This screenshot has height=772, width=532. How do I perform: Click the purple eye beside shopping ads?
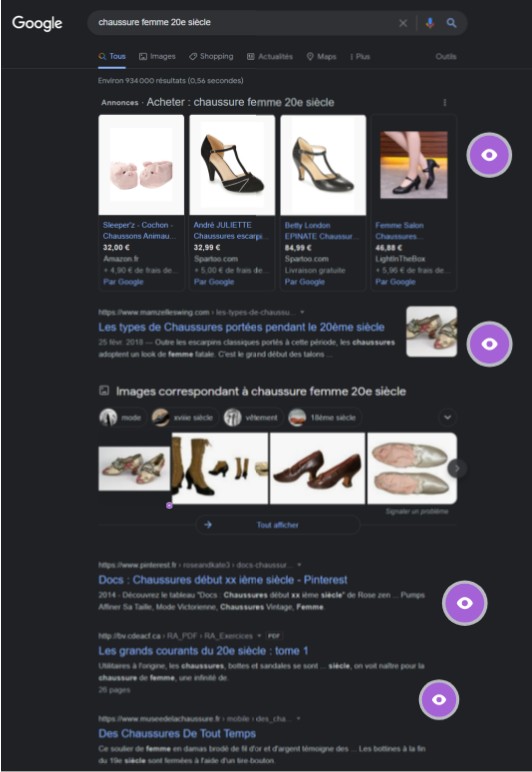click(489, 155)
